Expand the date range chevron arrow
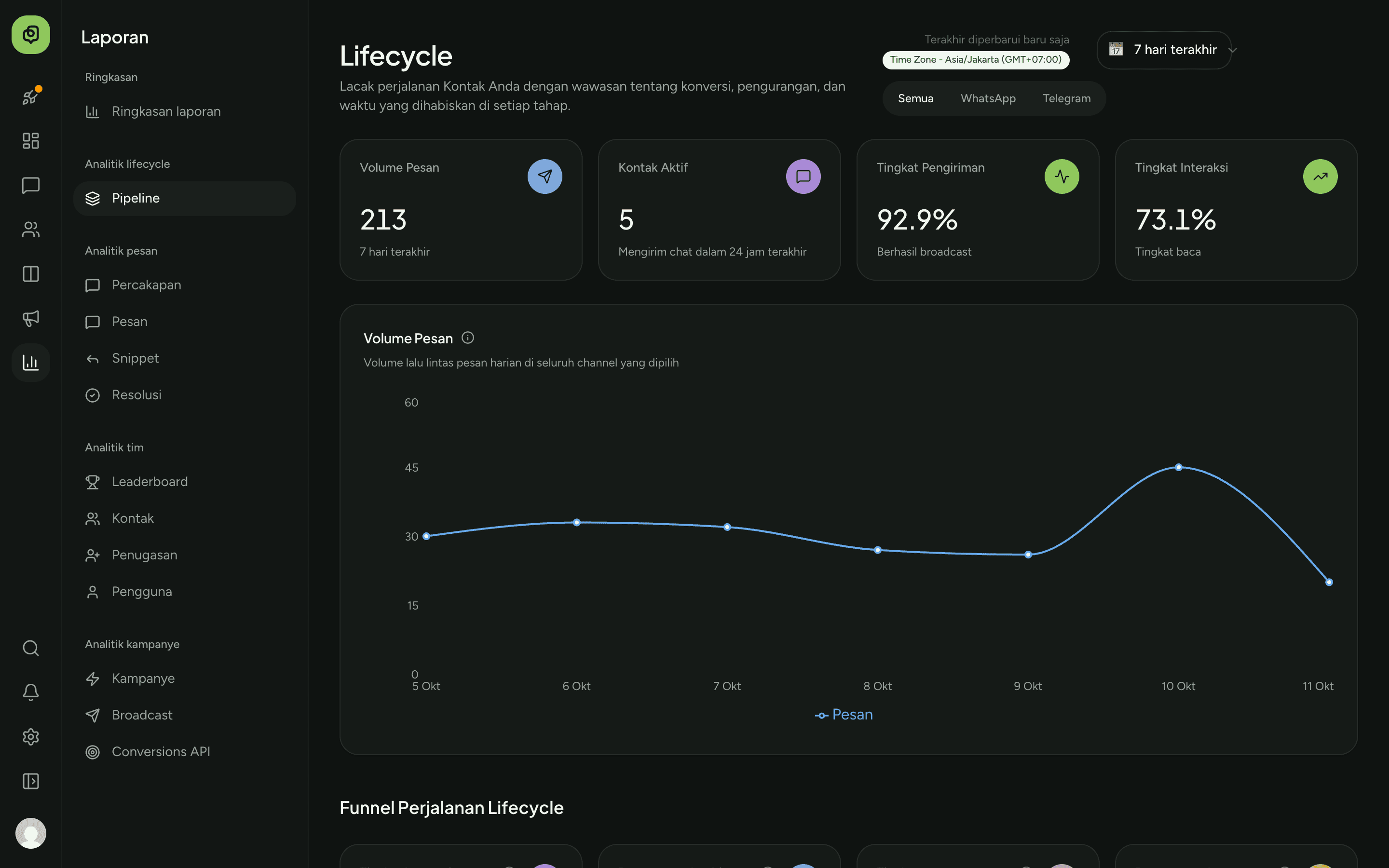This screenshot has height=868, width=1389. tap(1232, 50)
